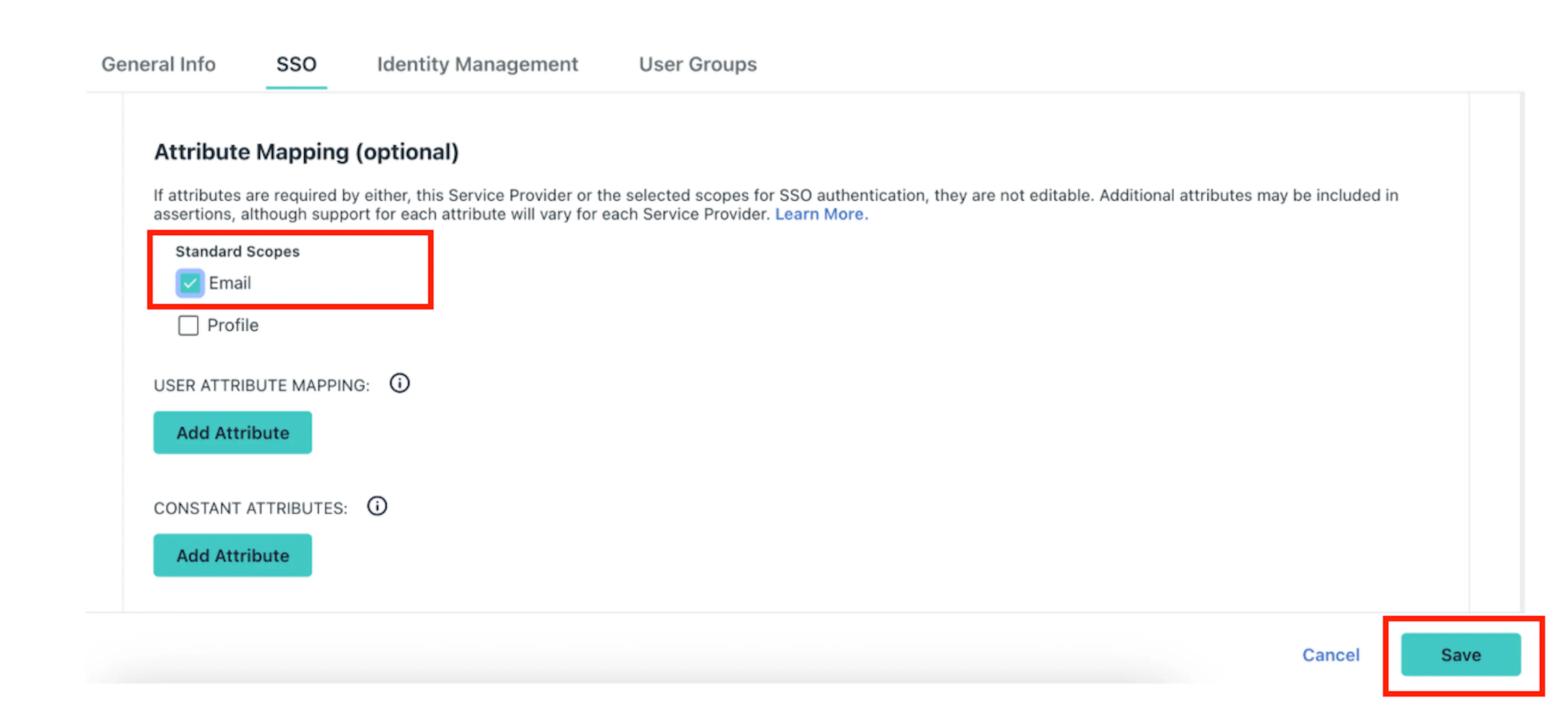Enable the Profile scope checkbox
Viewport: 1568px width, 710px height.
(x=188, y=325)
